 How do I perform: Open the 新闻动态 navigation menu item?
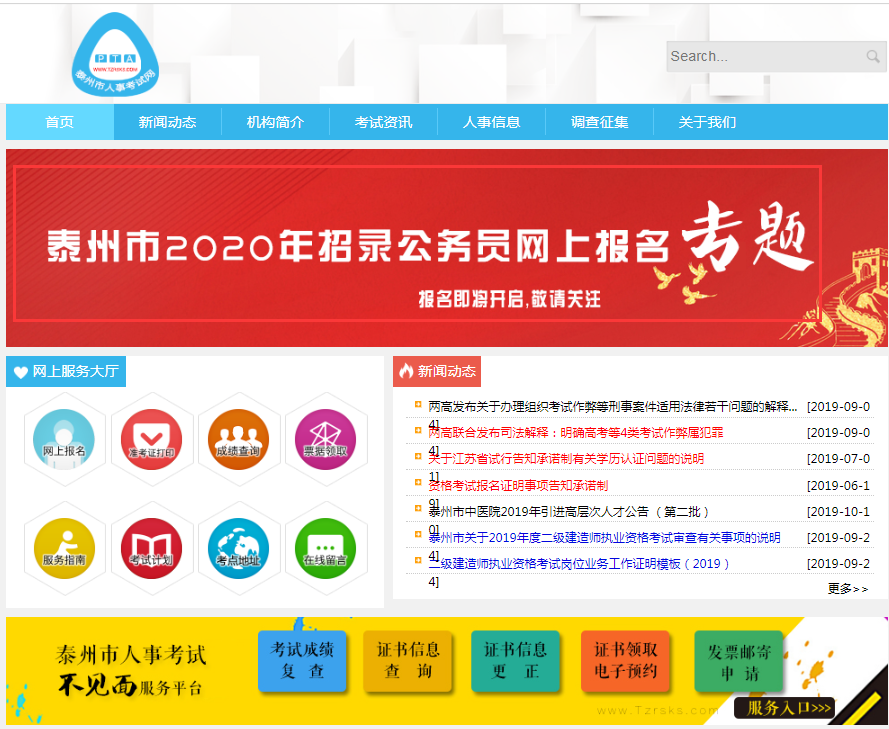point(167,122)
